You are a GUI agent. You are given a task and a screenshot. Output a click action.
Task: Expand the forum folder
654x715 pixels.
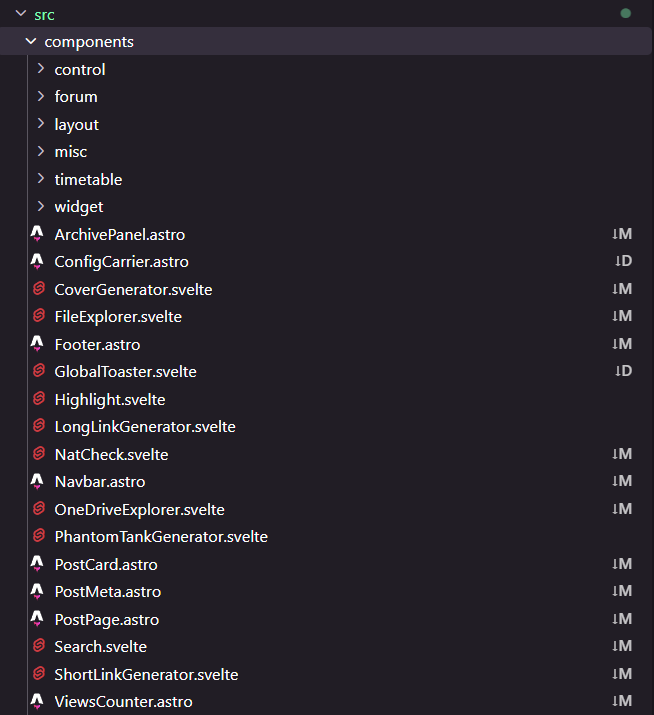tap(40, 97)
